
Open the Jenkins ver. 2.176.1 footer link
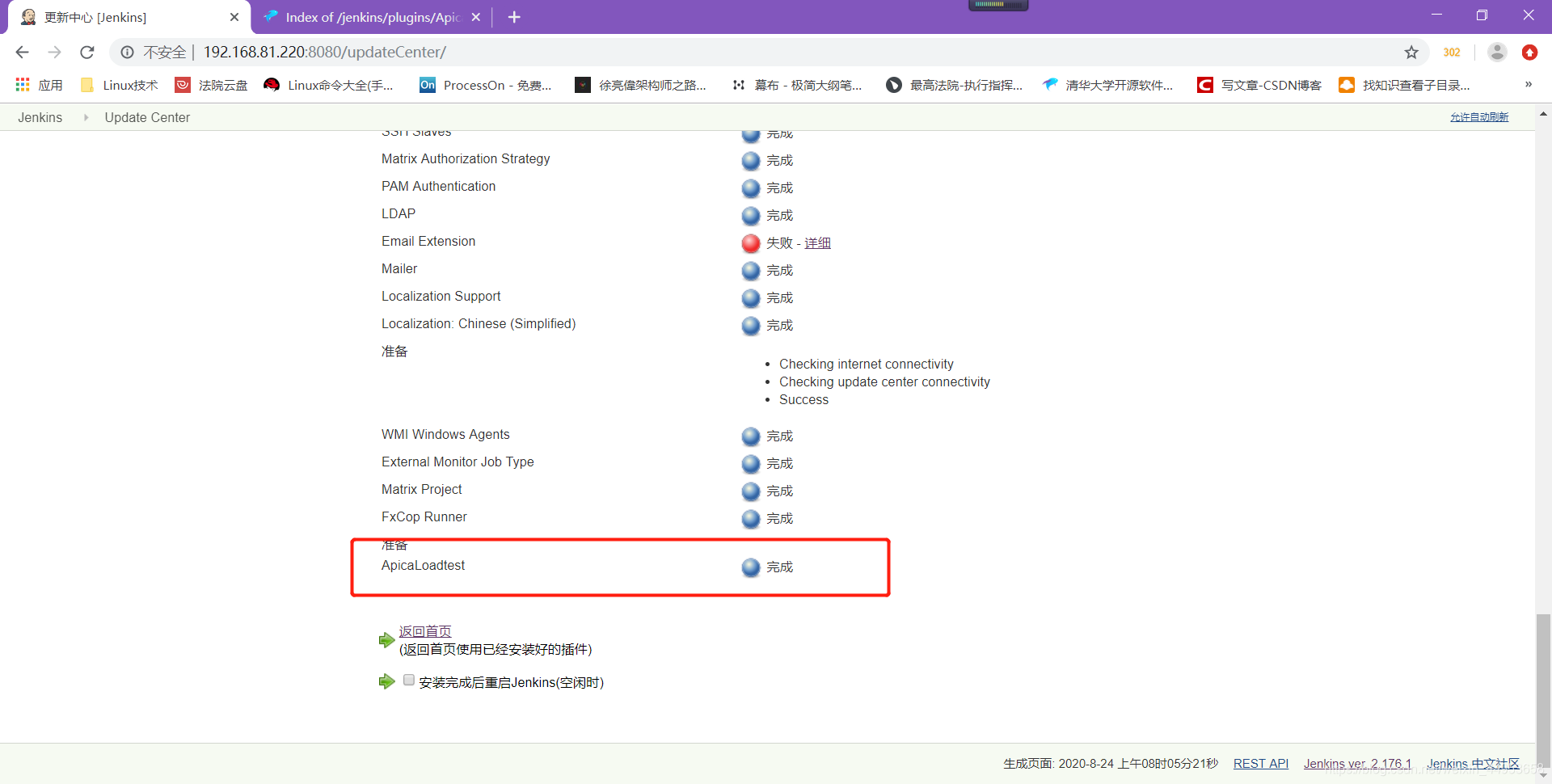pos(1357,763)
